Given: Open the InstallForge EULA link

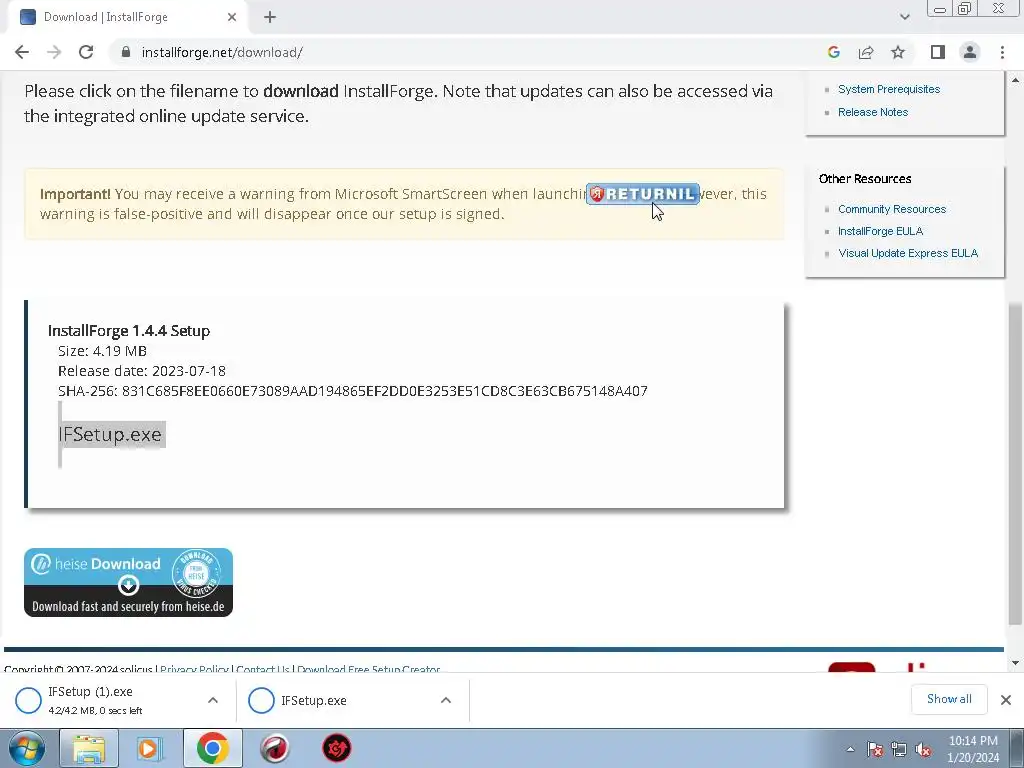Looking at the screenshot, I should 880,231.
